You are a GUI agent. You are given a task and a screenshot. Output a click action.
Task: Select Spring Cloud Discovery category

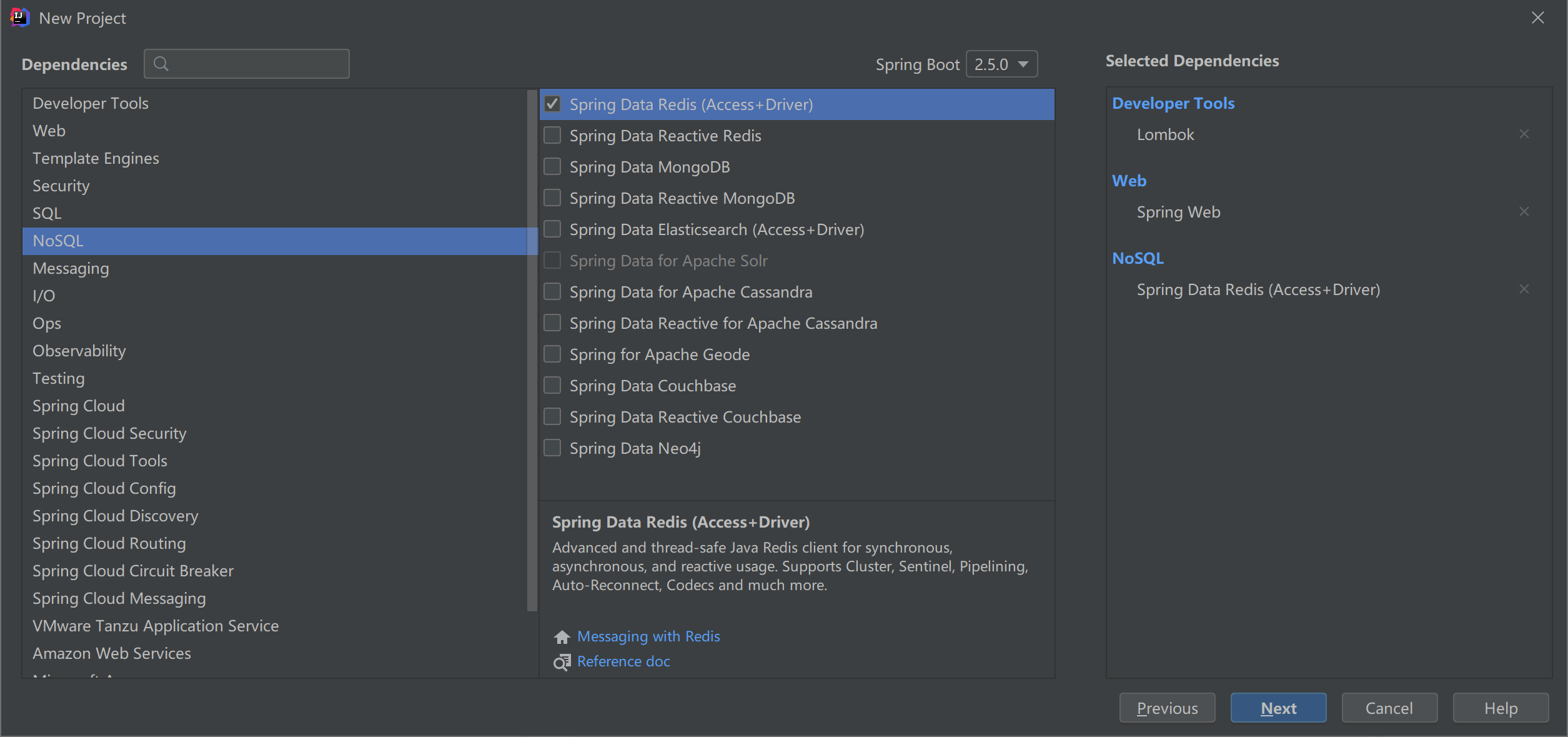pyautogui.click(x=275, y=516)
